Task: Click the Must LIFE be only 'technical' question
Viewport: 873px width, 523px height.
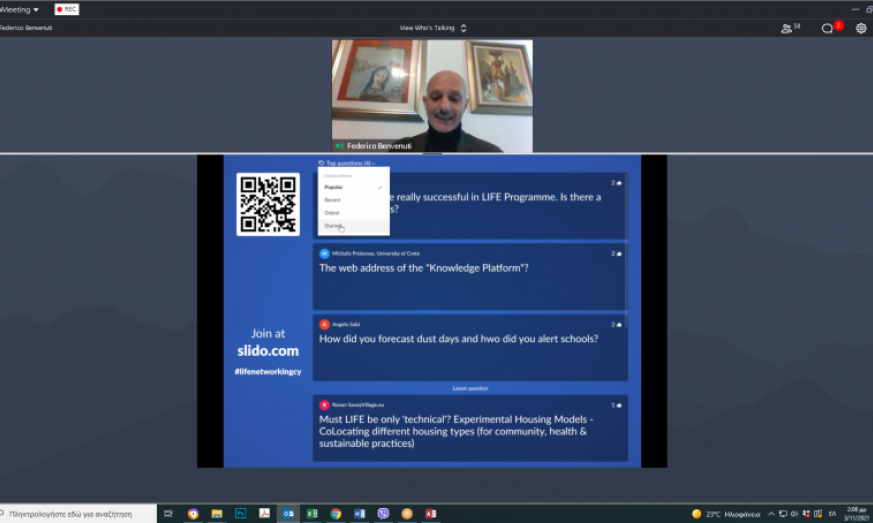Action: point(456,431)
